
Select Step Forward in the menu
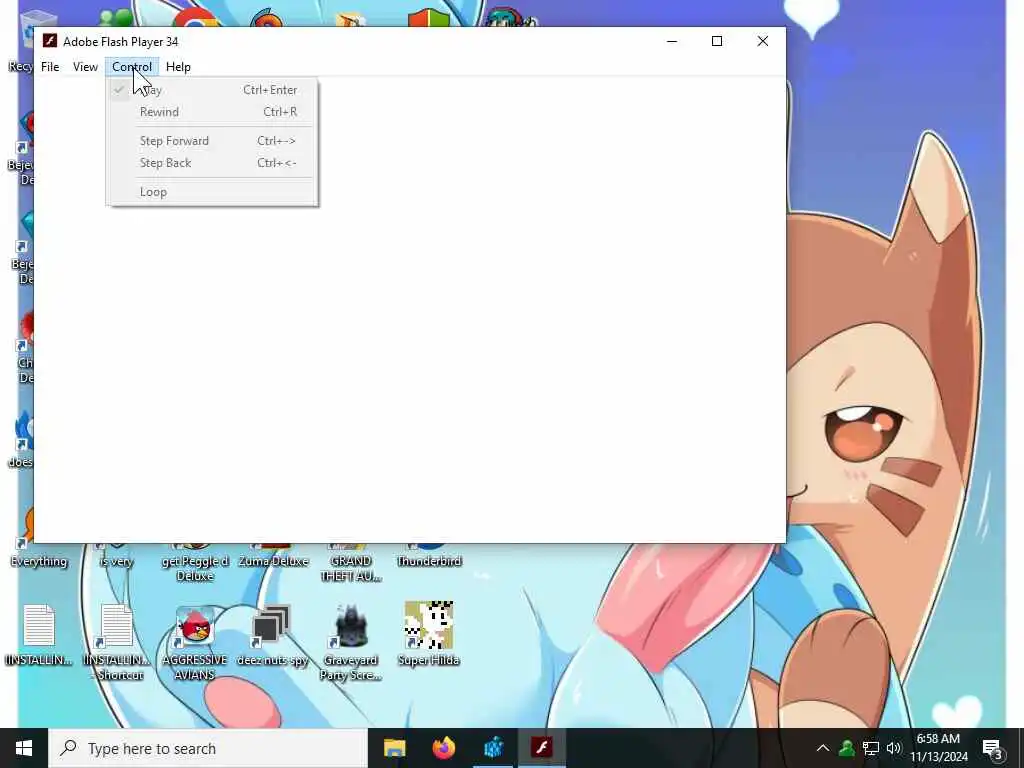[x=214, y=141]
